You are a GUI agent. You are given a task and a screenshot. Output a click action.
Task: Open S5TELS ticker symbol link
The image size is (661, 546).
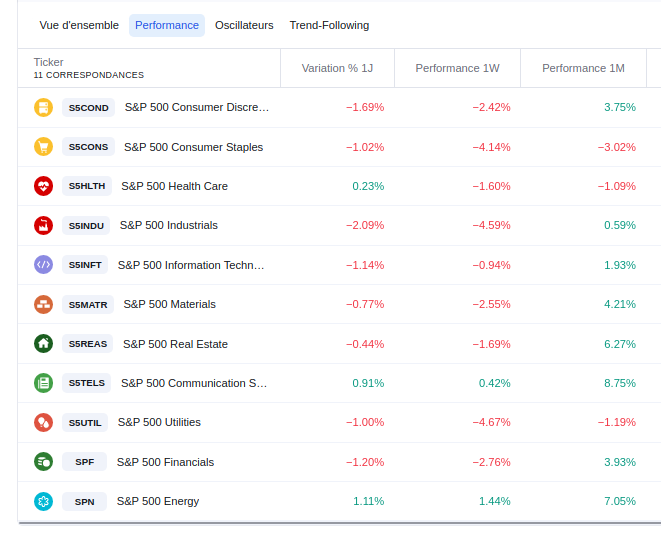(x=87, y=383)
